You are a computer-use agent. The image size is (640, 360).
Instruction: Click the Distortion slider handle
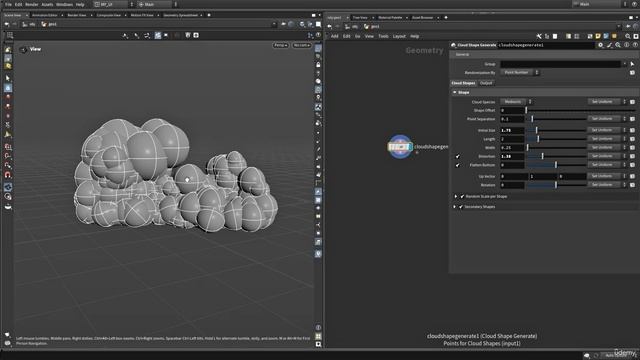click(x=542, y=156)
